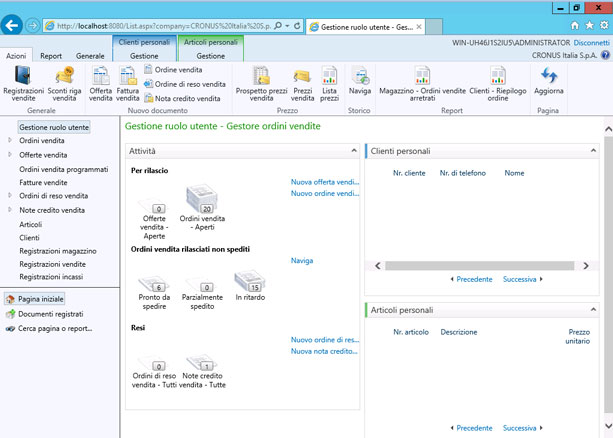
Task: Open the browser home icon
Action: click(574, 26)
